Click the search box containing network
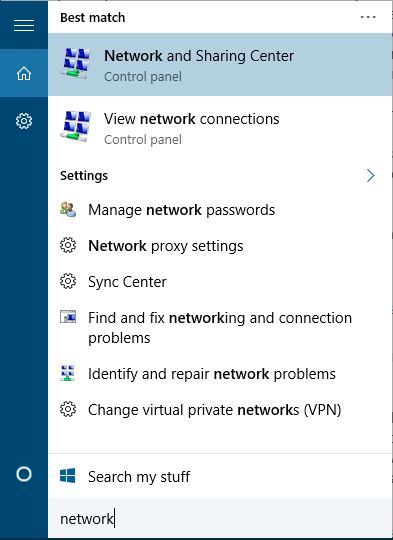This screenshot has height=540, width=393. [220, 518]
